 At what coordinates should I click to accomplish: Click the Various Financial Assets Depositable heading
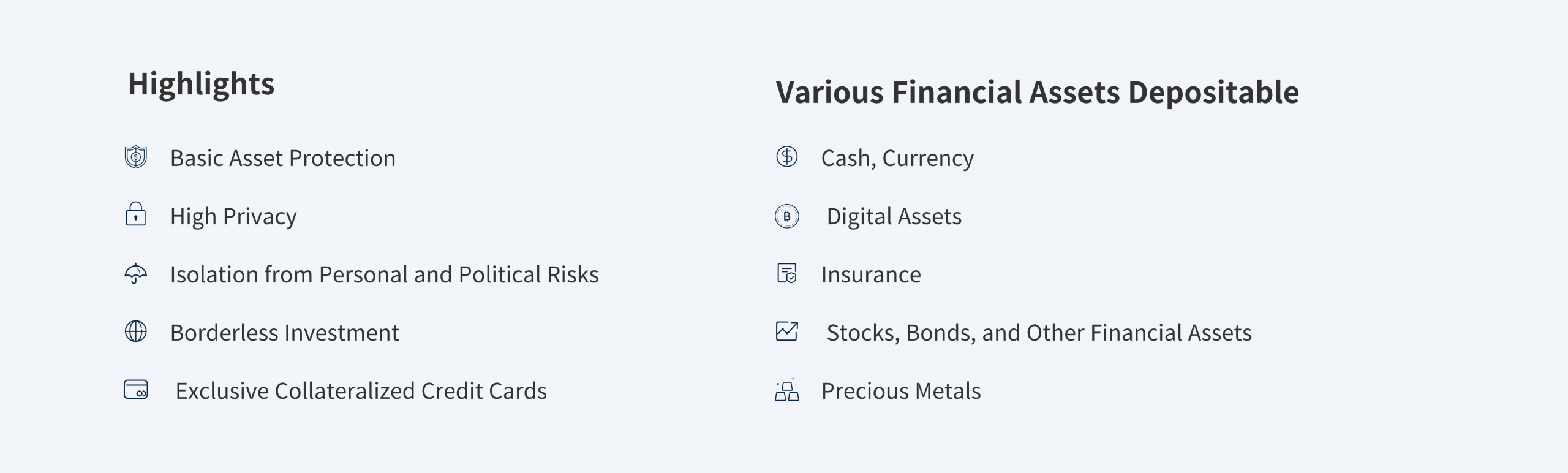tap(1038, 93)
